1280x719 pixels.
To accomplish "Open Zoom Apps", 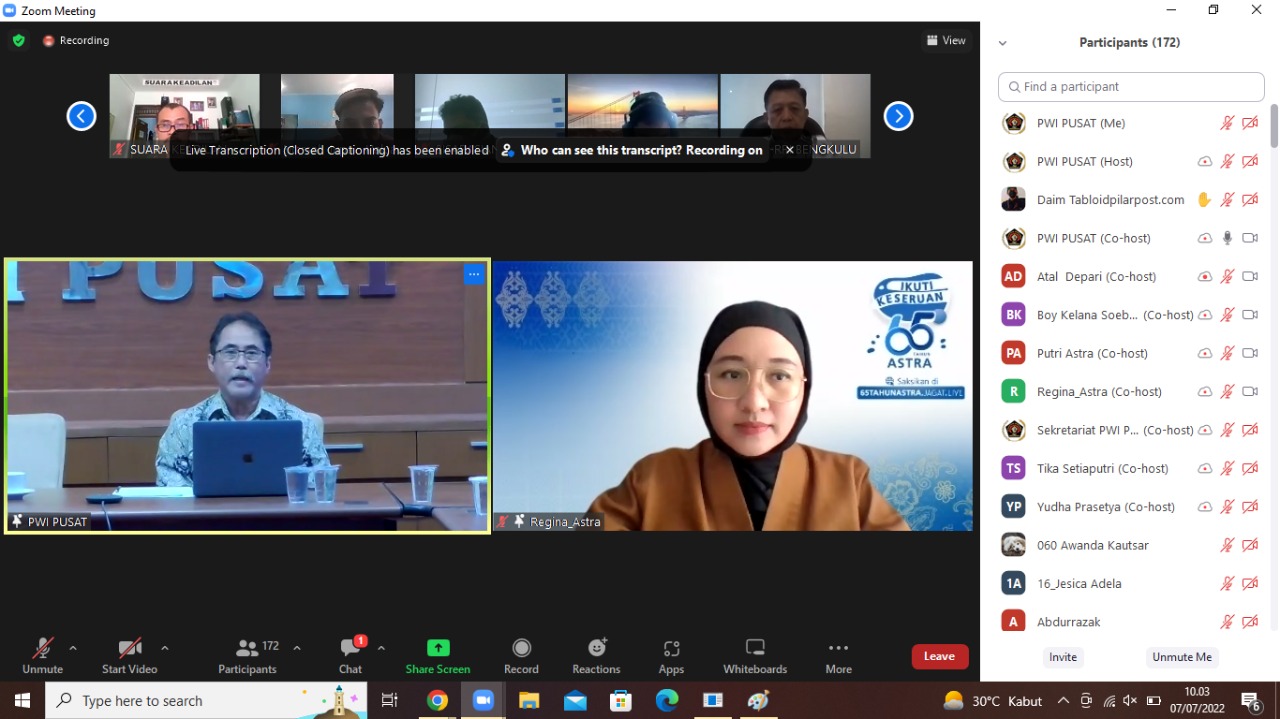I will click(671, 655).
